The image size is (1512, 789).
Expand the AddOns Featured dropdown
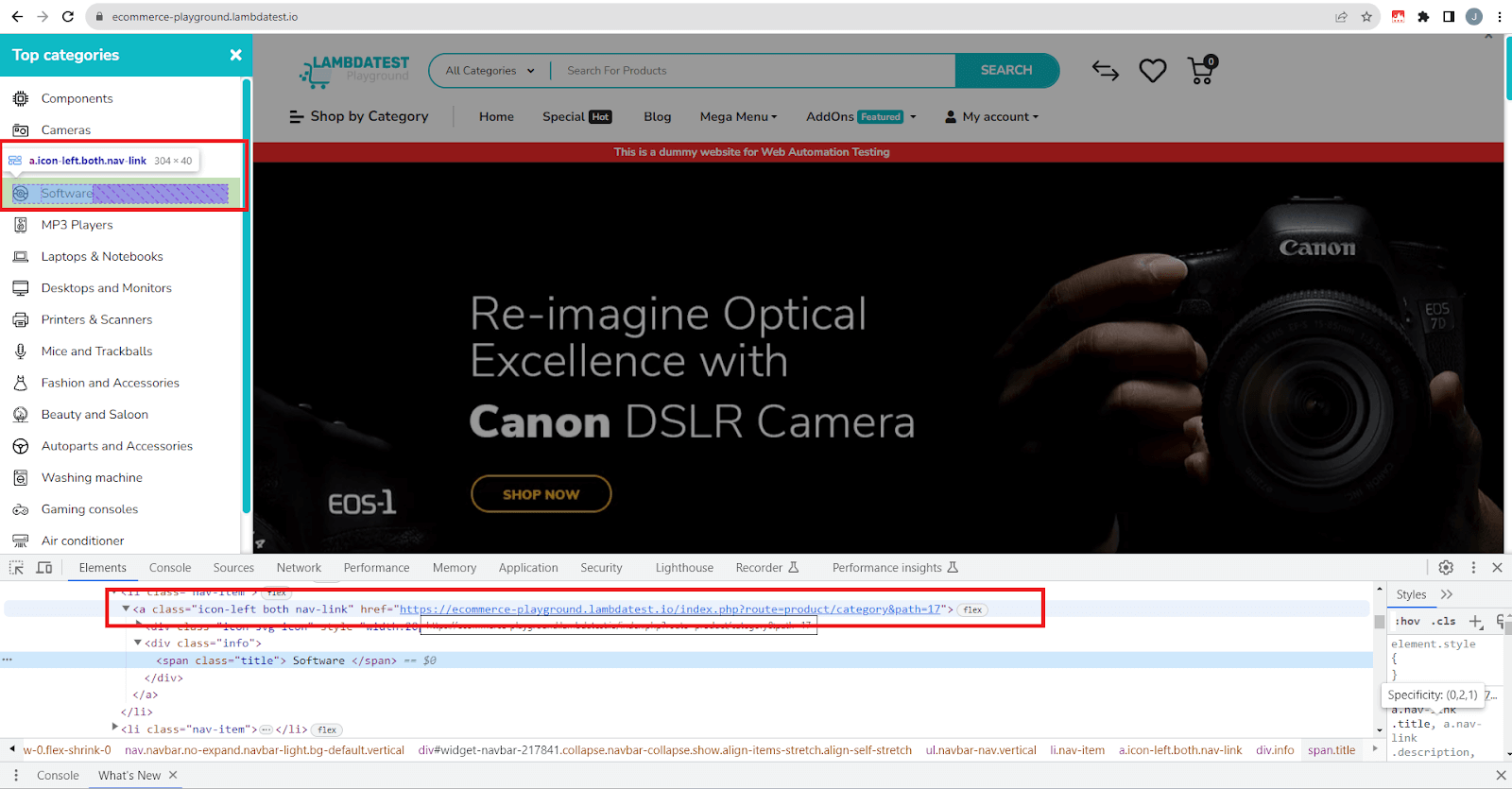click(x=861, y=117)
